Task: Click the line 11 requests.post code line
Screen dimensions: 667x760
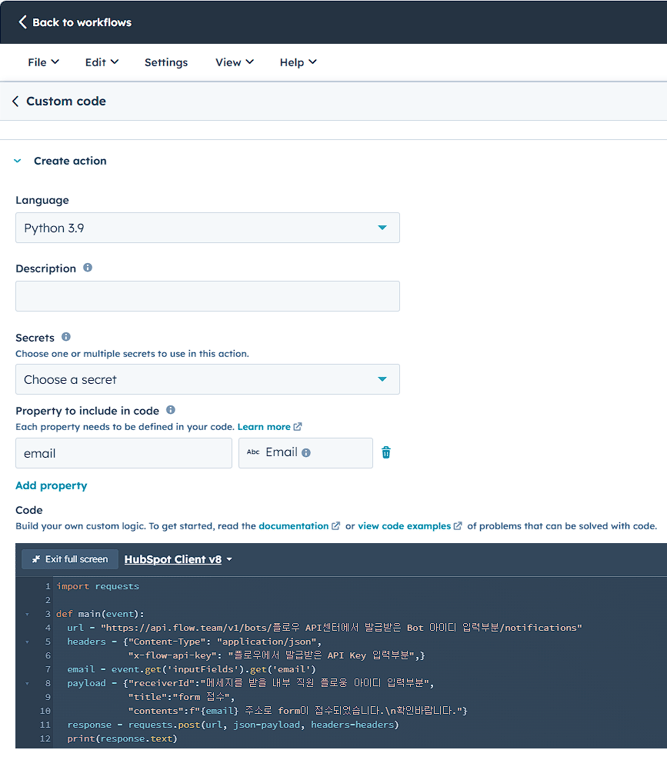Action: (x=233, y=725)
